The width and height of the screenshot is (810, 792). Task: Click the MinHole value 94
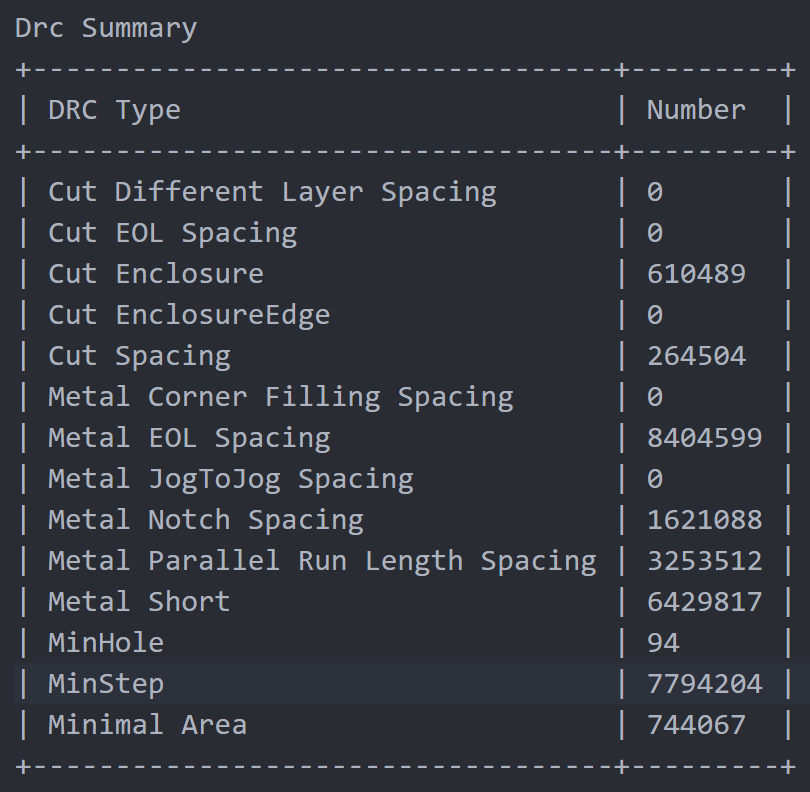663,643
